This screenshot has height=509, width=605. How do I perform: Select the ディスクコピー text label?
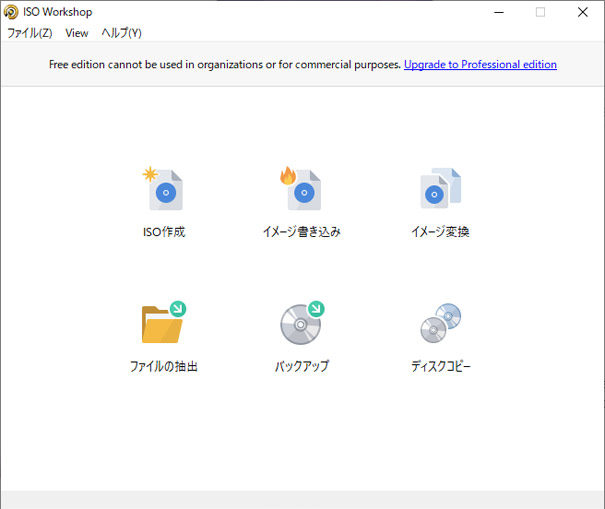pos(440,366)
